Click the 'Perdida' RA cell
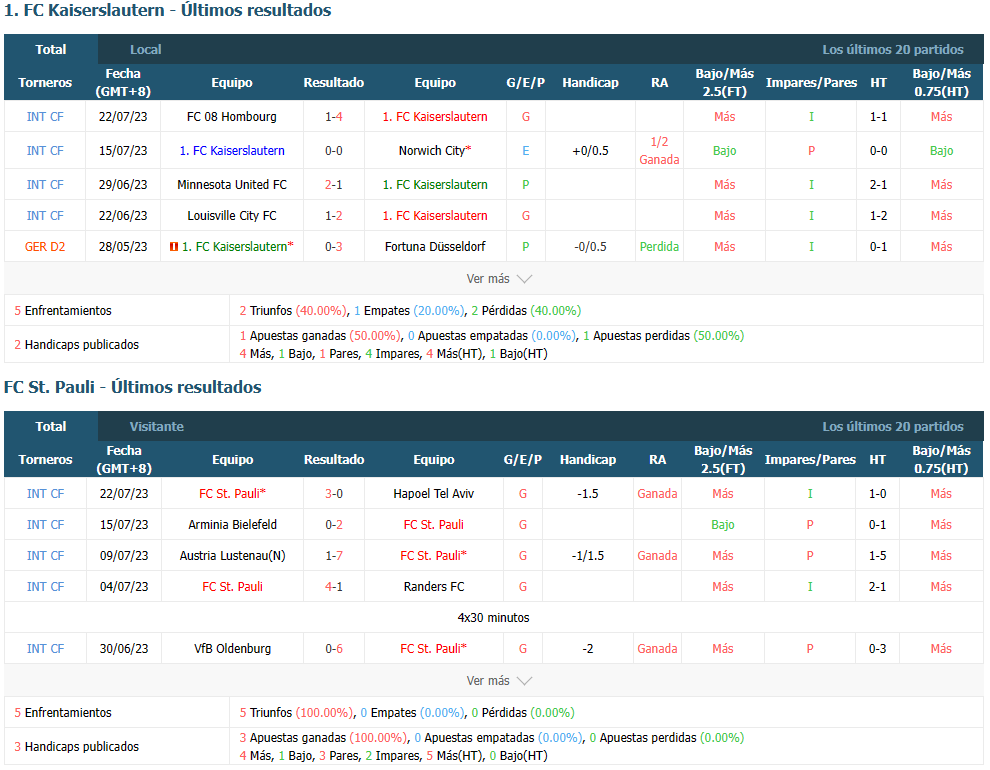 [x=659, y=247]
